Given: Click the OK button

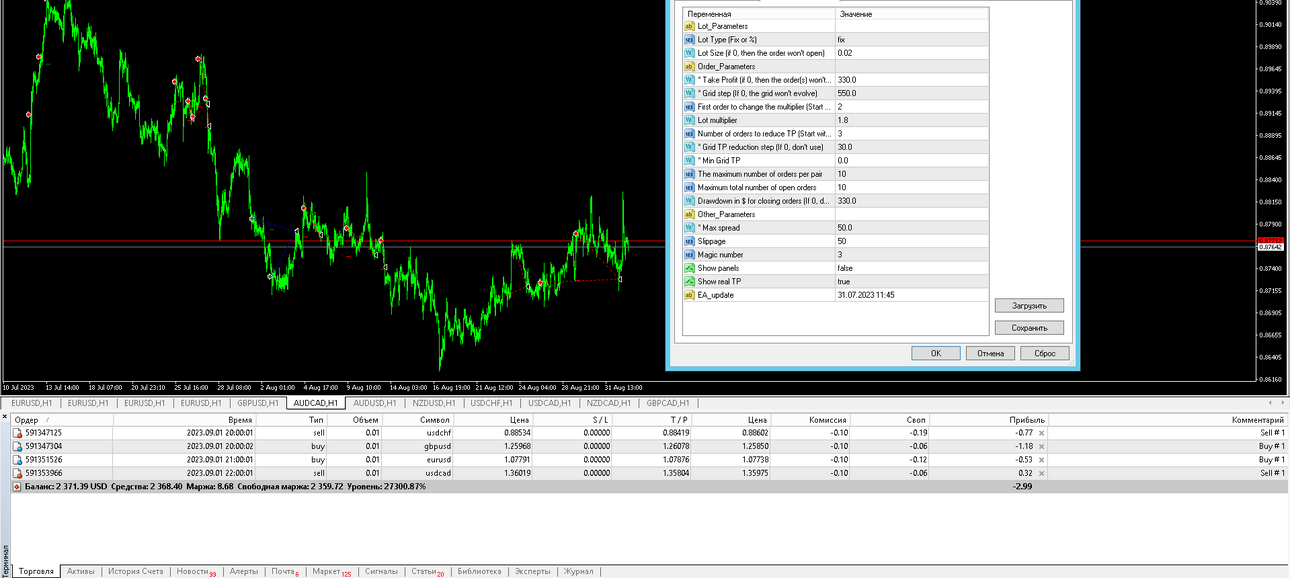Looking at the screenshot, I should 936,353.
